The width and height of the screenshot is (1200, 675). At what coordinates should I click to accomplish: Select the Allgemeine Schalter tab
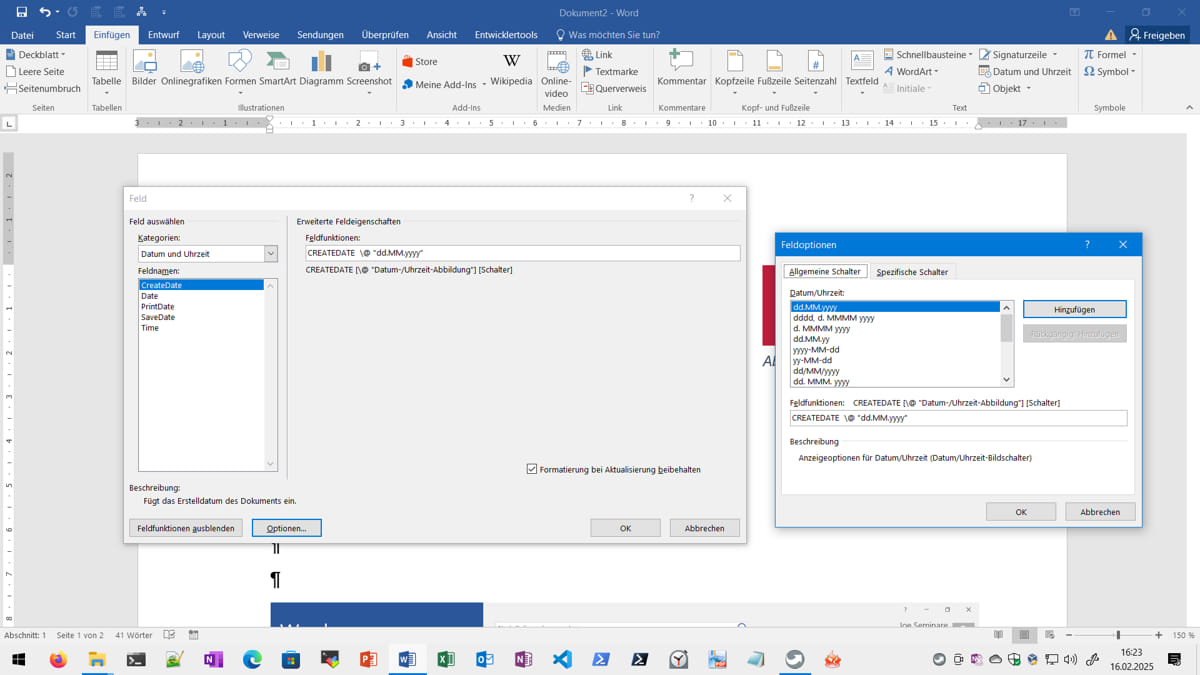tap(825, 272)
